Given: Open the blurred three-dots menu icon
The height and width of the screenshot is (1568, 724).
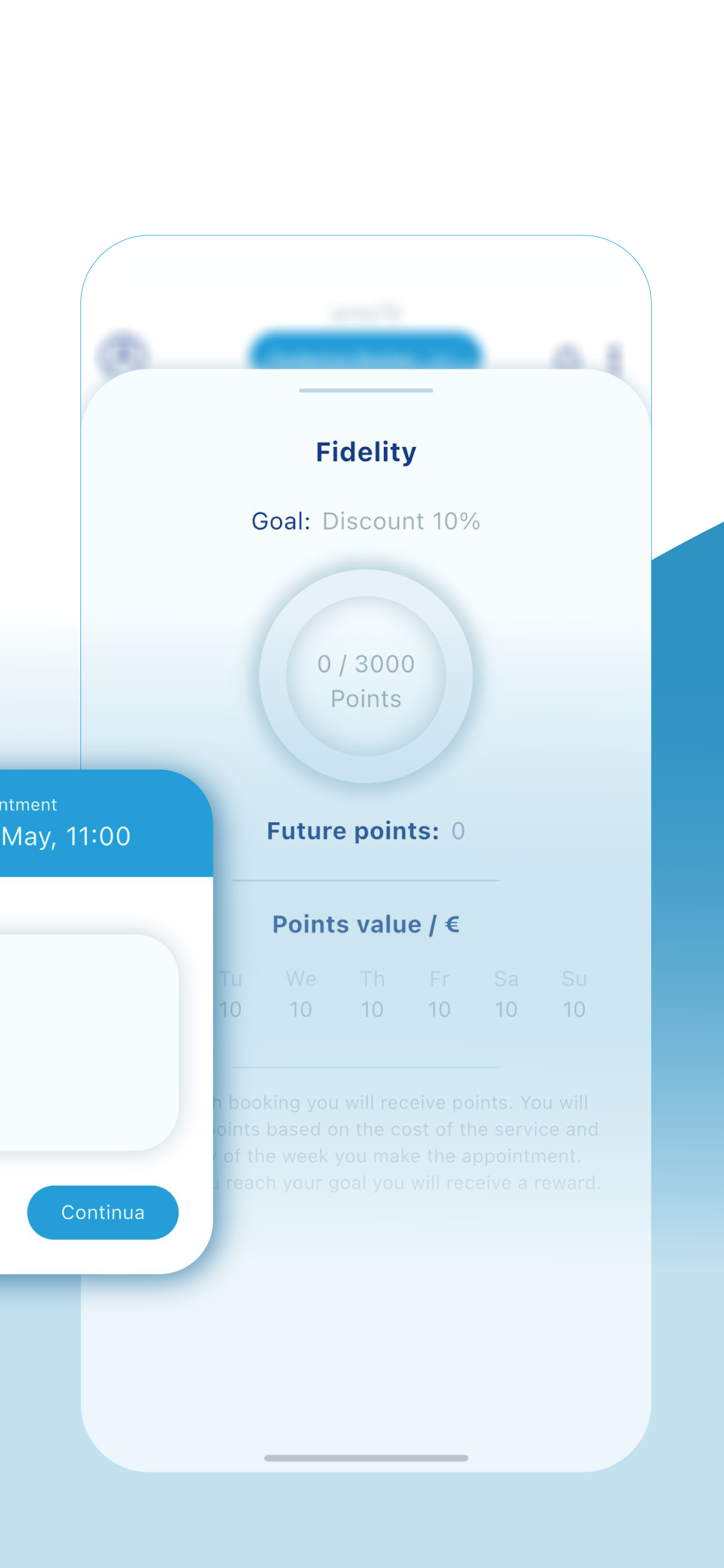Looking at the screenshot, I should [x=614, y=358].
